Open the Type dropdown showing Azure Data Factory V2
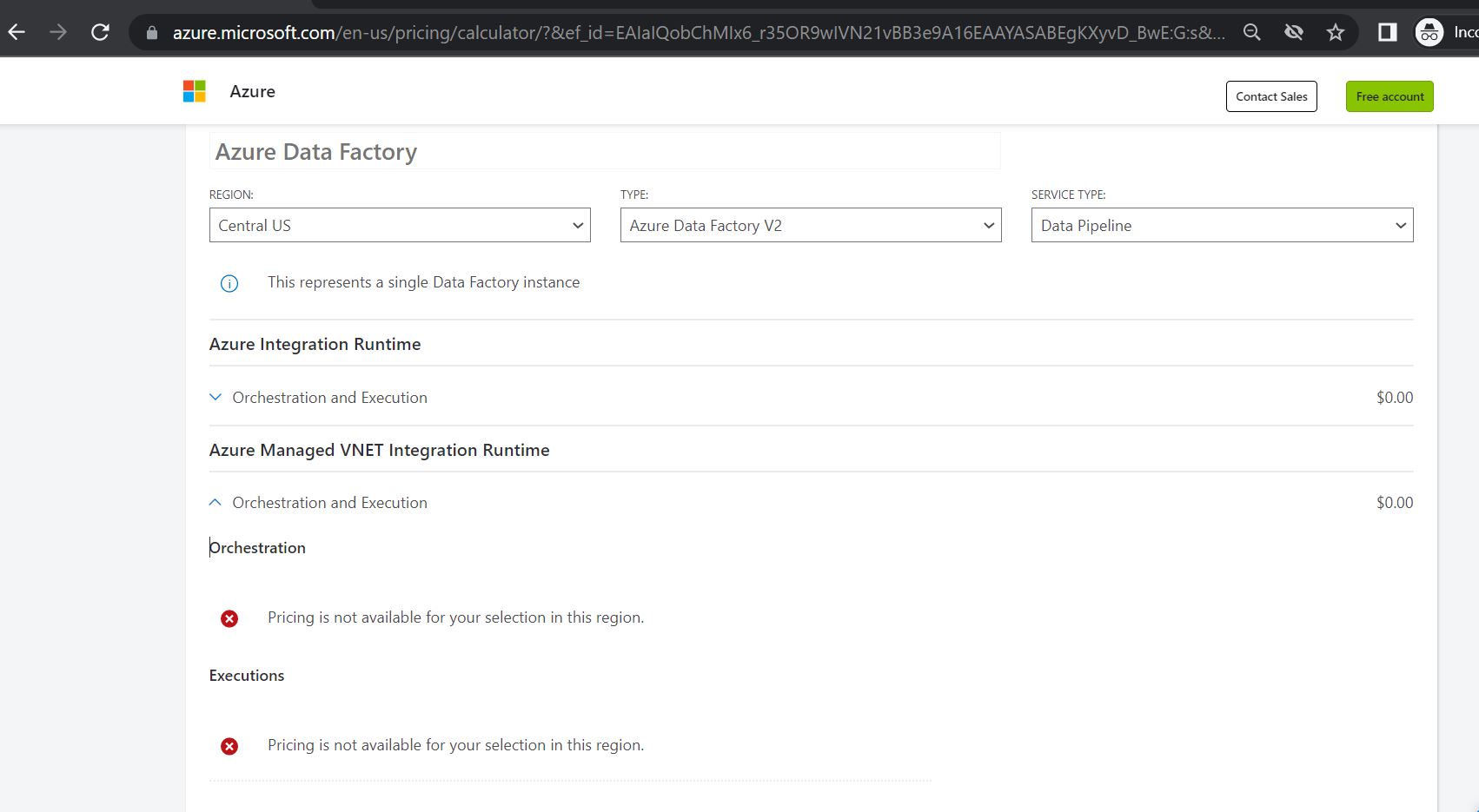This screenshot has height=812, width=1479. coord(810,225)
